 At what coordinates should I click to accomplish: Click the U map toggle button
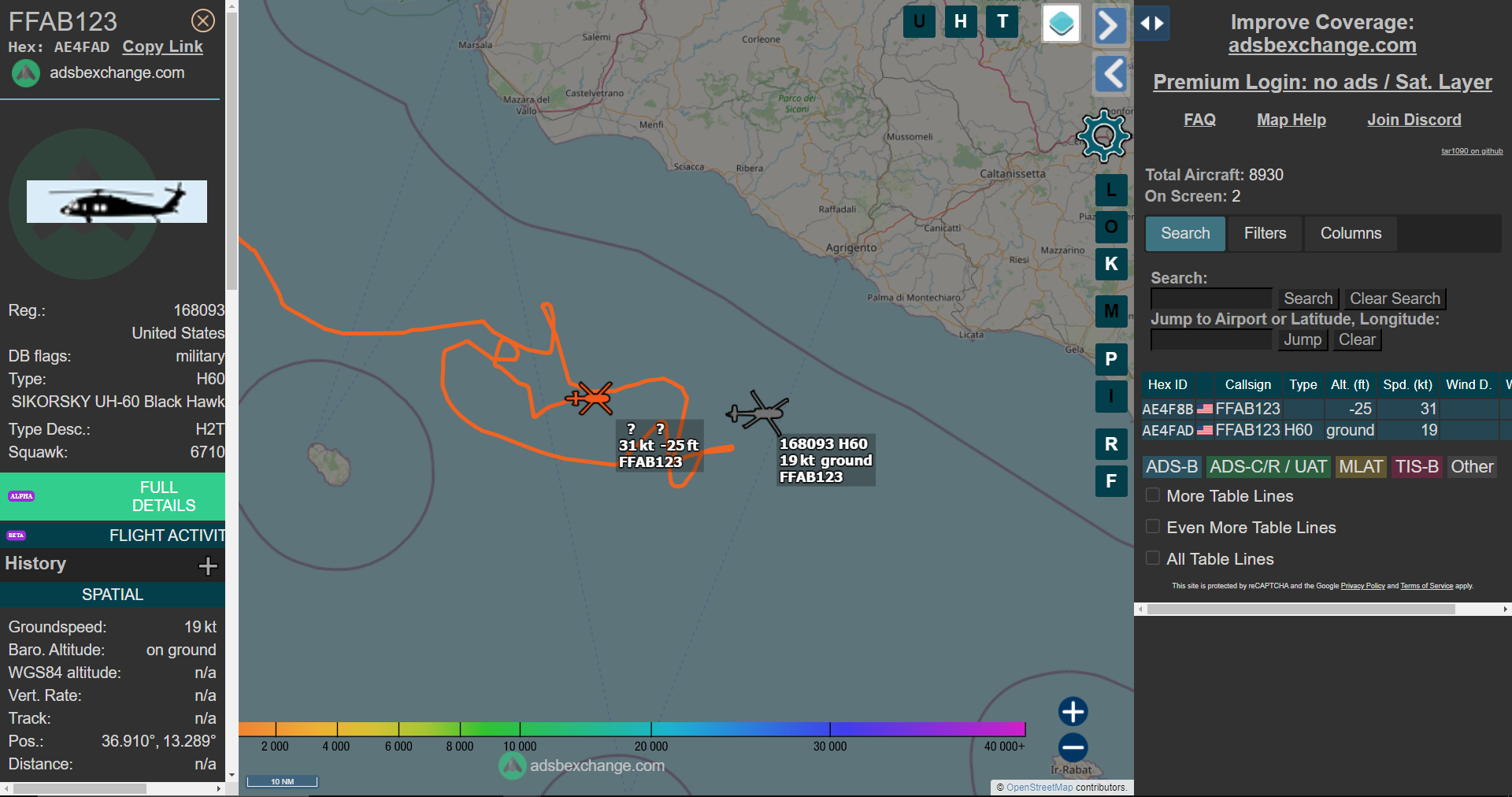click(919, 21)
